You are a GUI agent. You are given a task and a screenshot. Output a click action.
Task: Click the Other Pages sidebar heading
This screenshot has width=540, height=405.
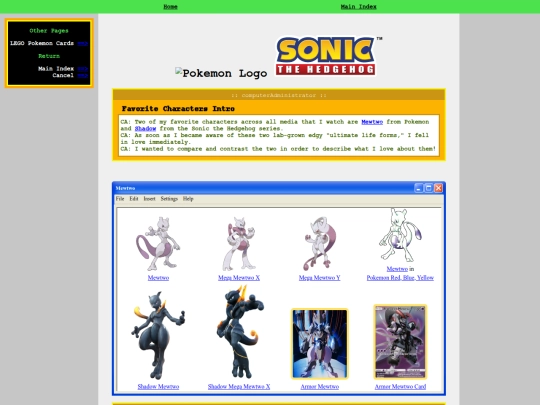(49, 31)
